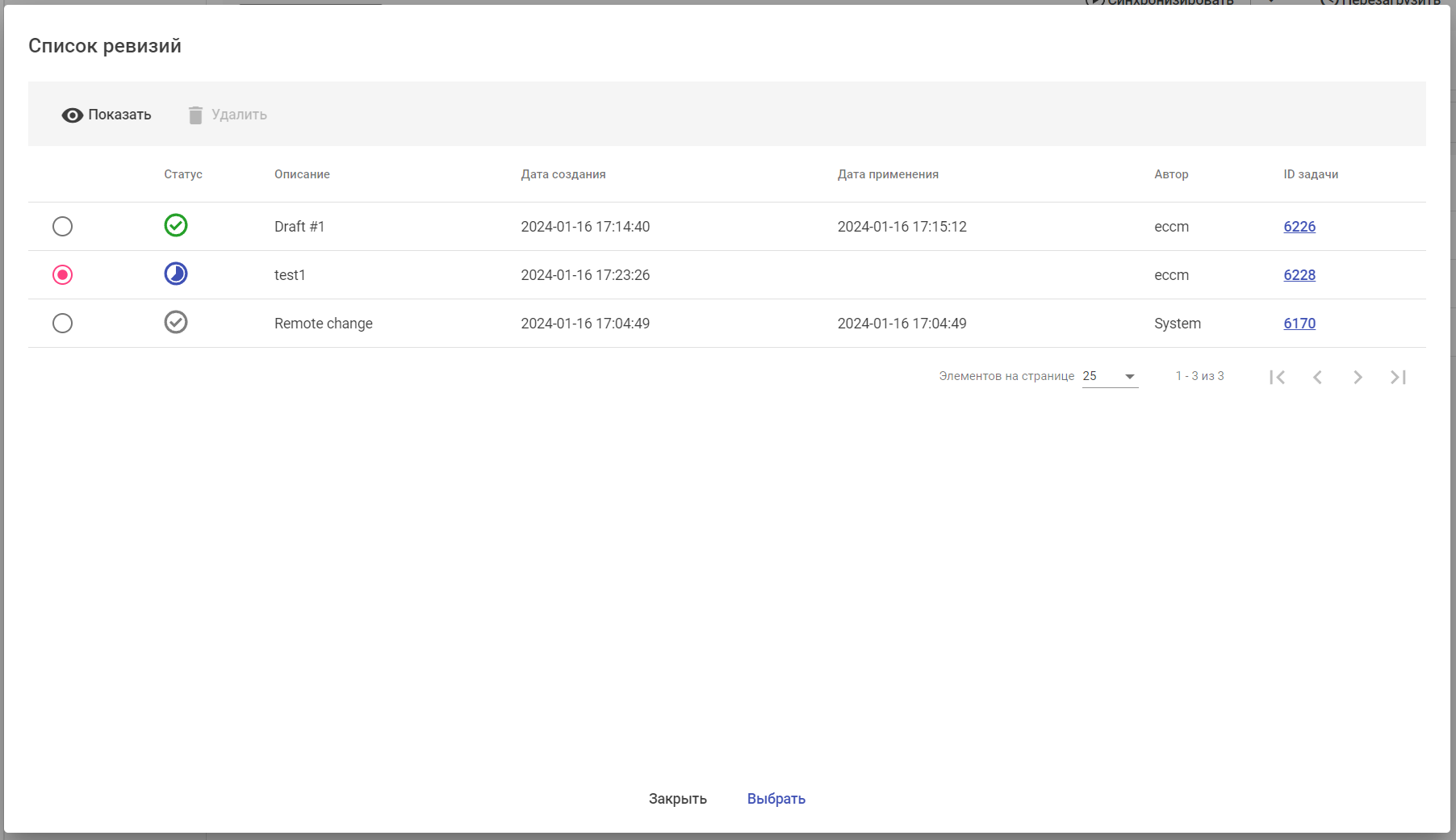Open task ID link 6226
This screenshot has height=840, width=1456.
pos(1299,227)
